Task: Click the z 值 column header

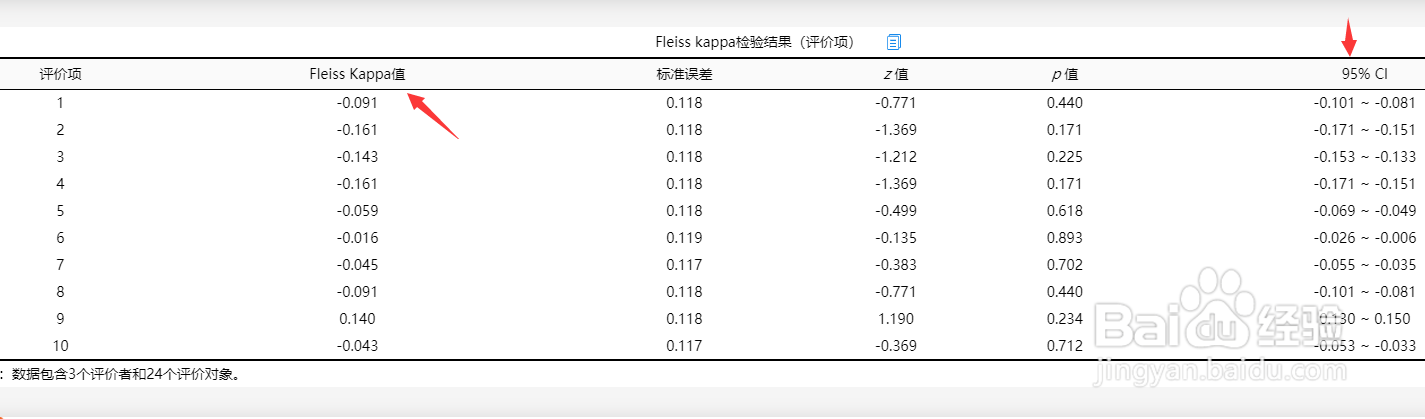Action: [x=895, y=74]
